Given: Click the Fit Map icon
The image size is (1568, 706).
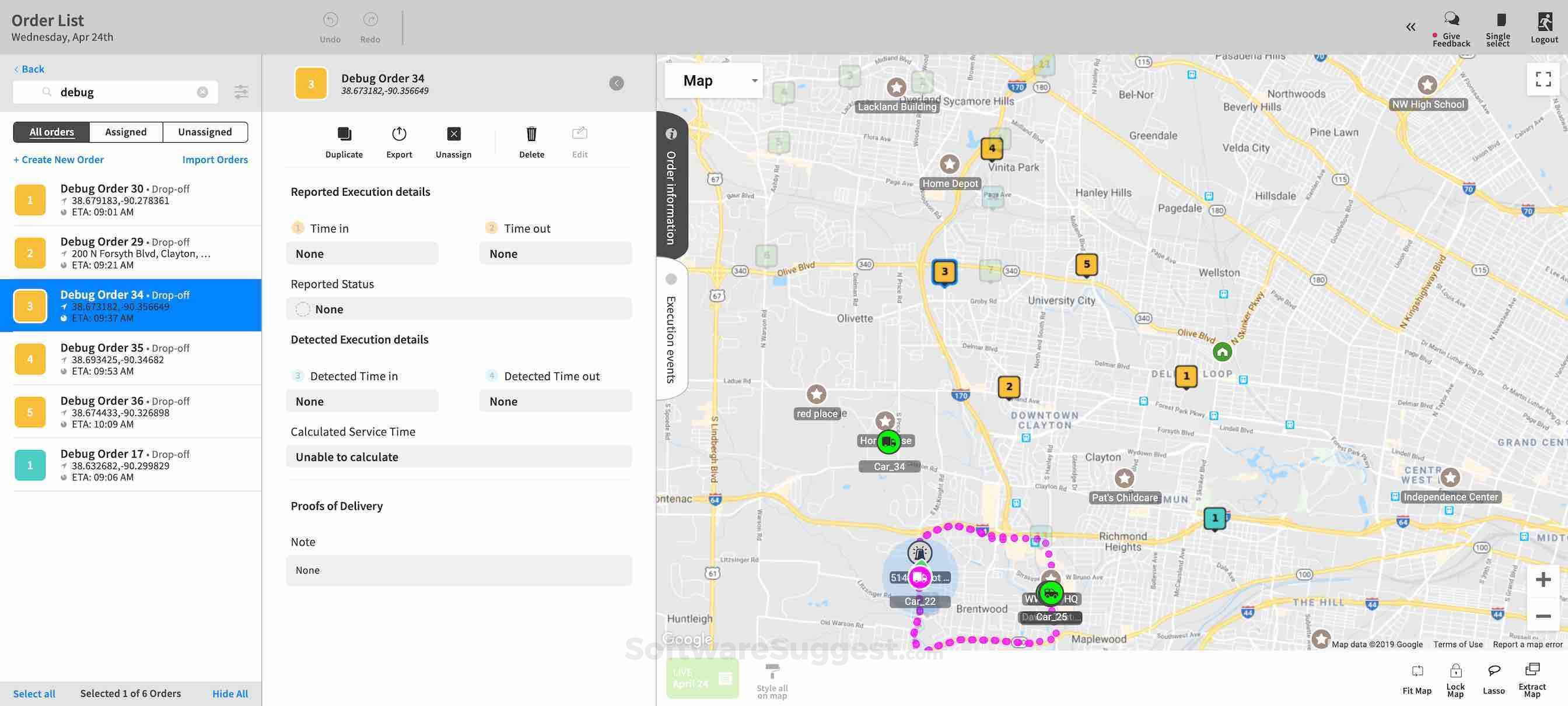Looking at the screenshot, I should [x=1416, y=671].
